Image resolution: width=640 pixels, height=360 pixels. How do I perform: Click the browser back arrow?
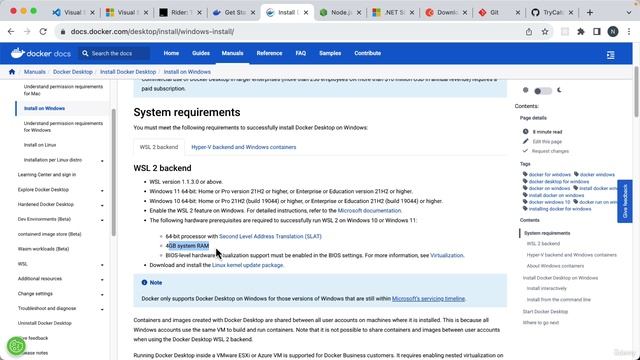tap(11, 31)
